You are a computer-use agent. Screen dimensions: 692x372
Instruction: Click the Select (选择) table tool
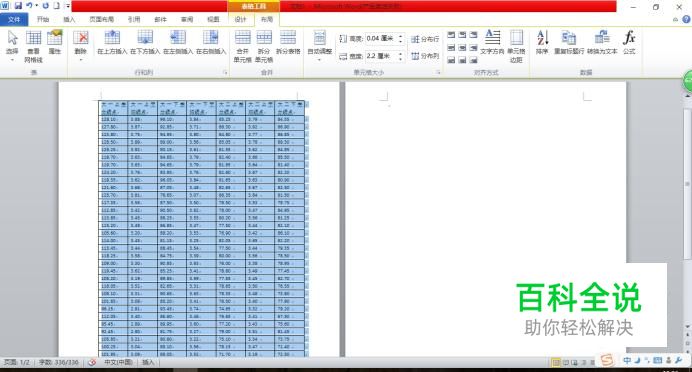(x=12, y=45)
